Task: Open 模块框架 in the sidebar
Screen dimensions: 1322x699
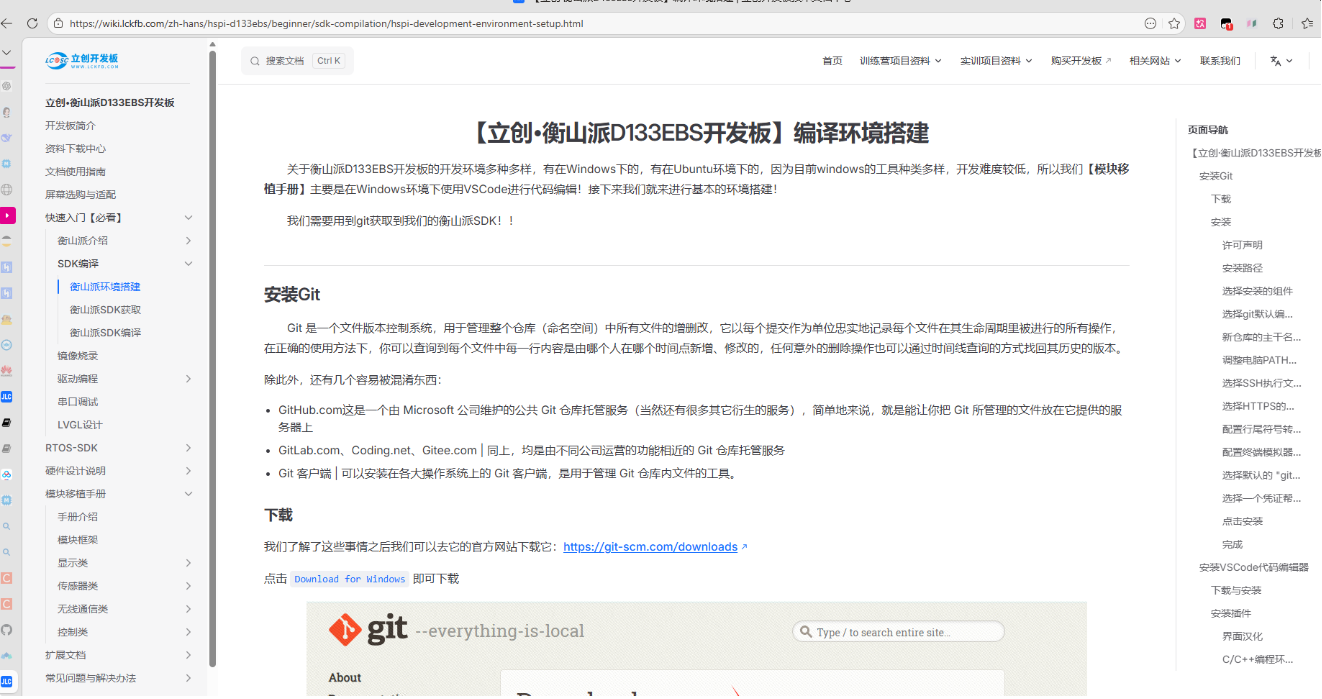Action: coord(78,540)
